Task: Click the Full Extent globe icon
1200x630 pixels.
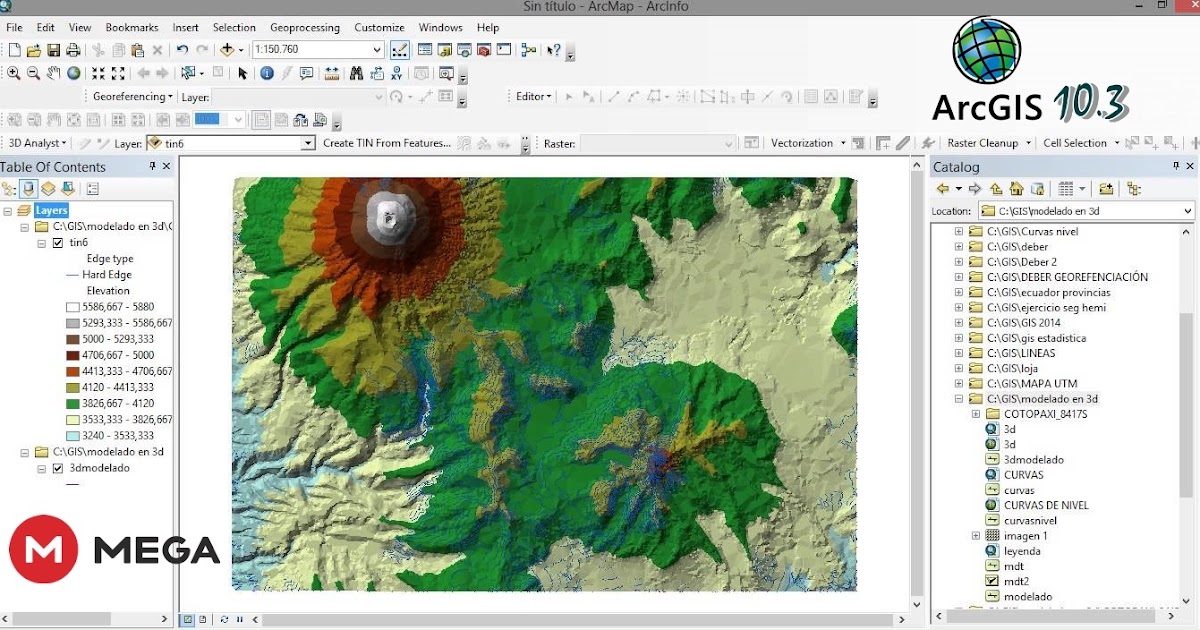Action: 74,73
